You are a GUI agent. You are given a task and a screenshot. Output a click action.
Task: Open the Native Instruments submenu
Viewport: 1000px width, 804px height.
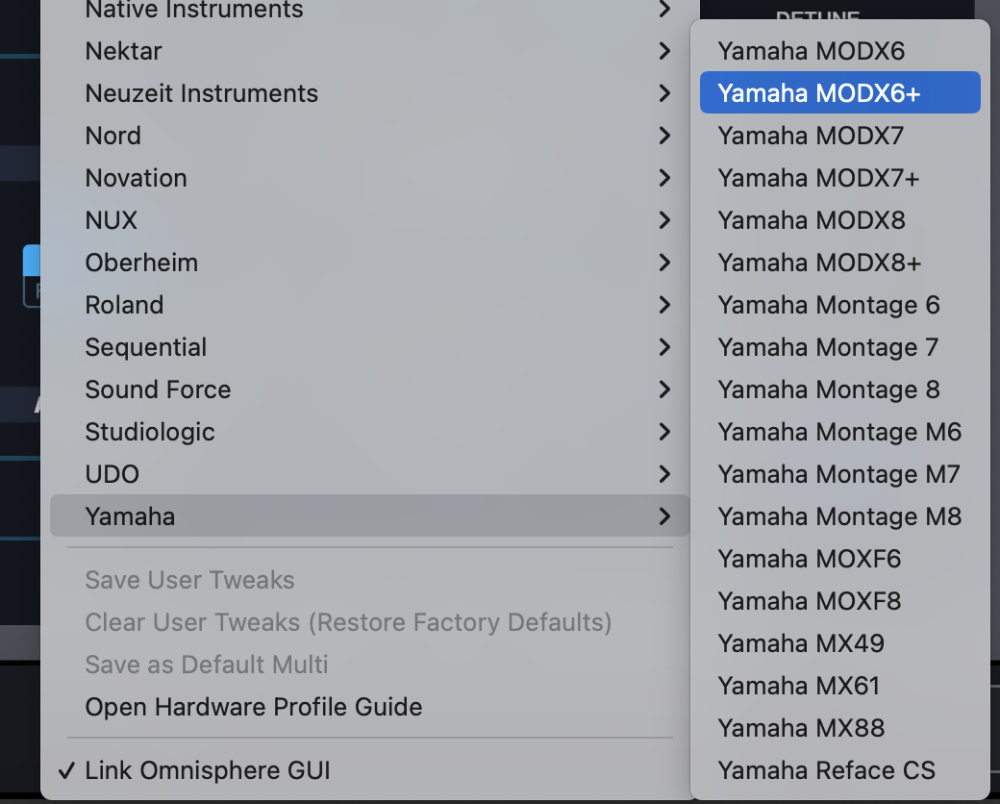pos(194,10)
